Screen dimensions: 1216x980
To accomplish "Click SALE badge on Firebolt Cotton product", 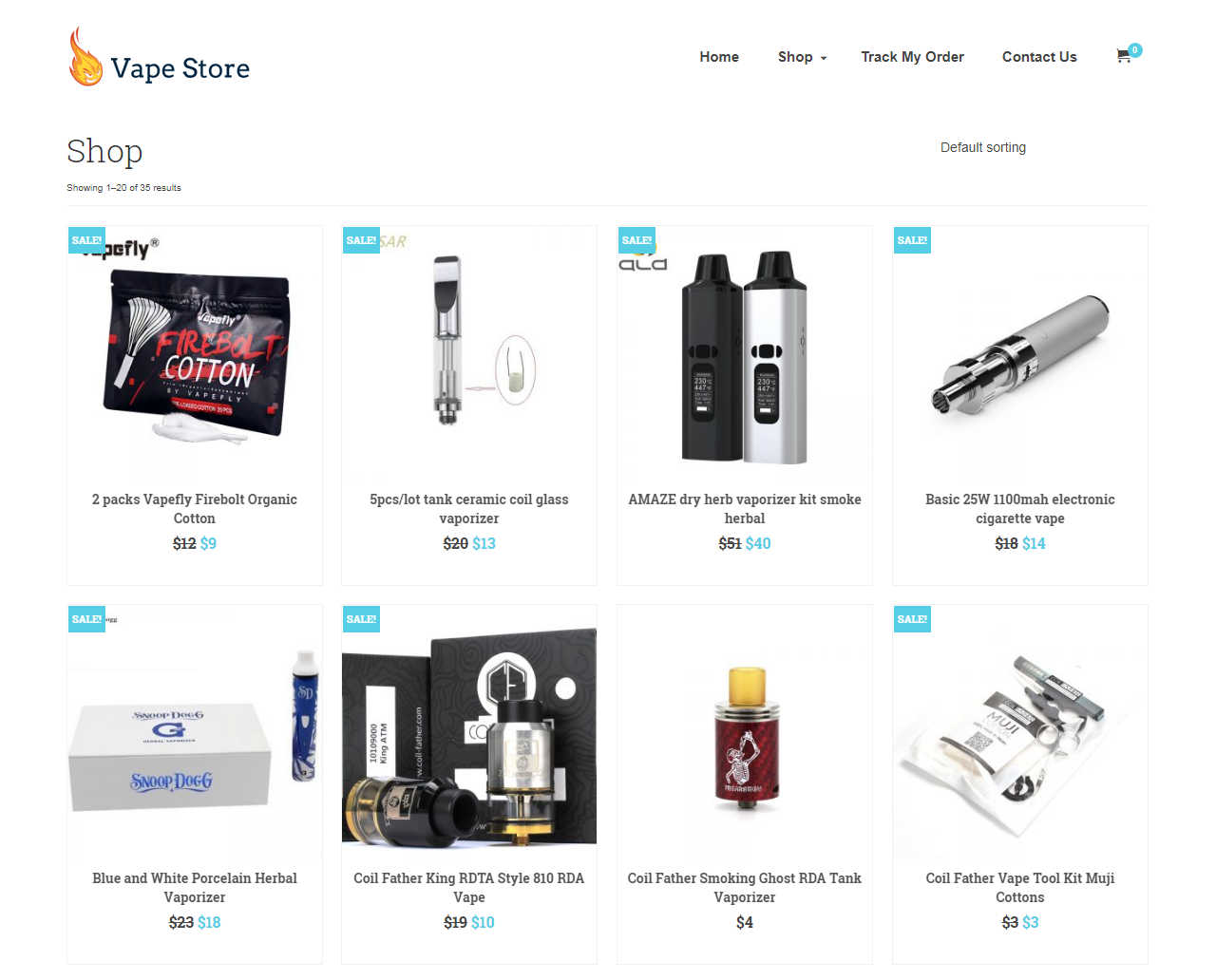I will pos(86,240).
